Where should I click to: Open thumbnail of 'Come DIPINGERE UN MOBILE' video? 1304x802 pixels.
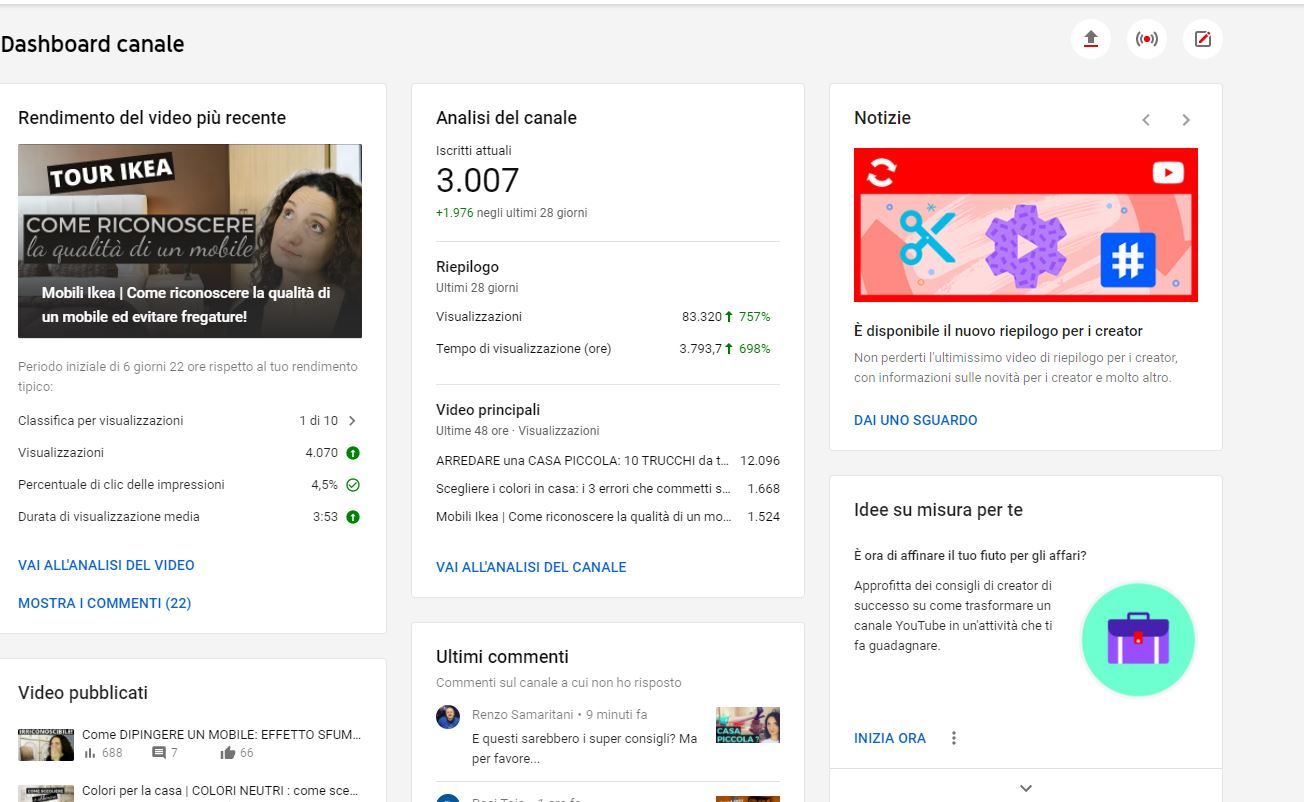(46, 745)
